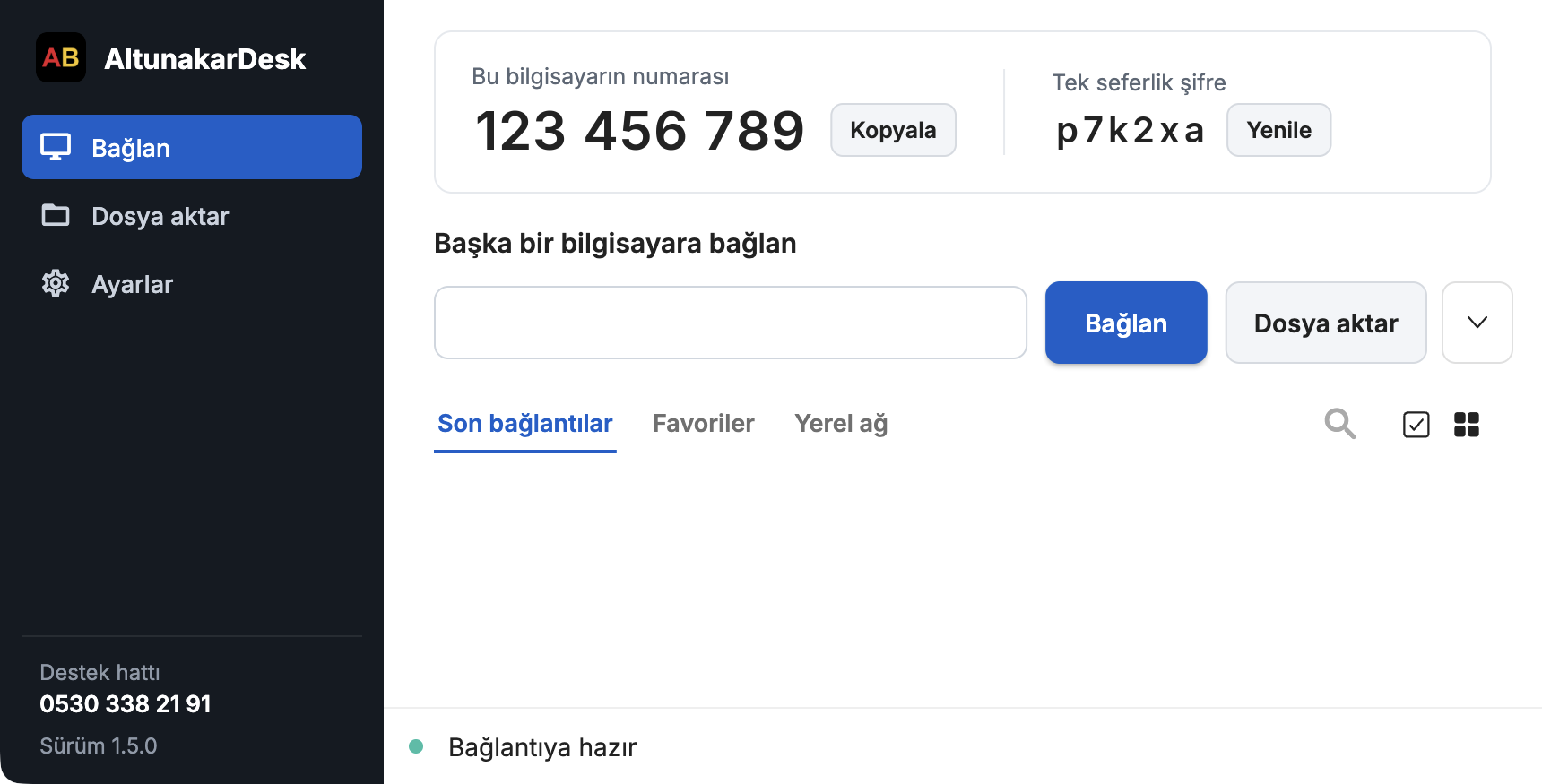
Task: Click the AB AltunakarDesk logo icon
Action: point(61,57)
